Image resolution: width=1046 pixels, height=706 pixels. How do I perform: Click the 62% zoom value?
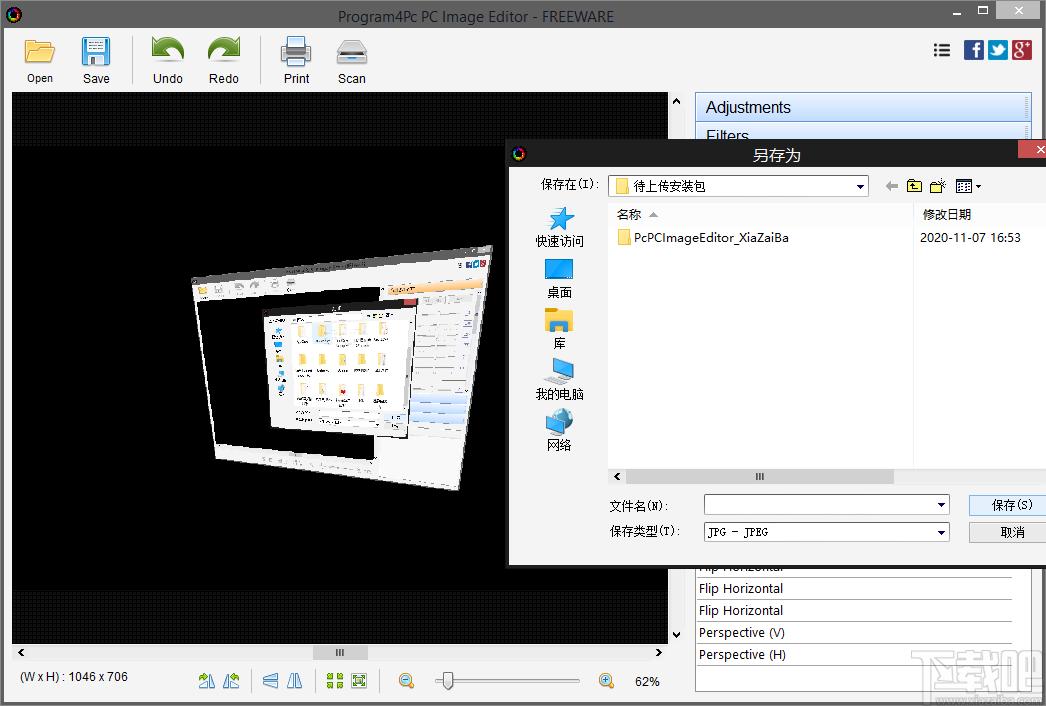pyautogui.click(x=647, y=681)
